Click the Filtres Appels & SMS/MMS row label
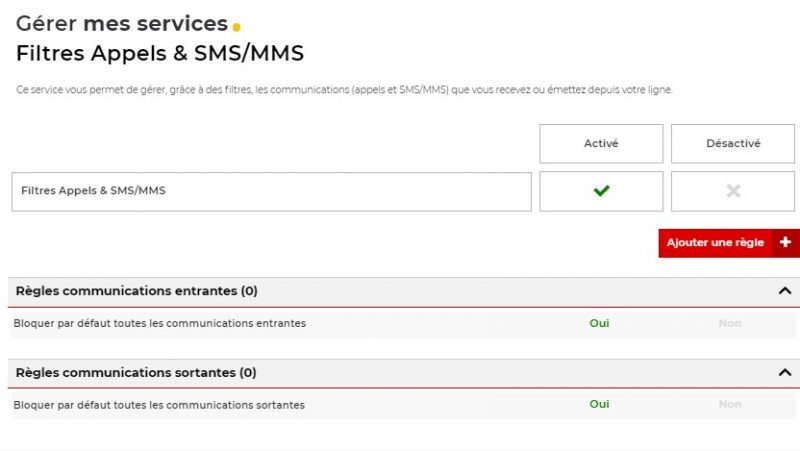The width and height of the screenshot is (800, 451). tap(93, 191)
